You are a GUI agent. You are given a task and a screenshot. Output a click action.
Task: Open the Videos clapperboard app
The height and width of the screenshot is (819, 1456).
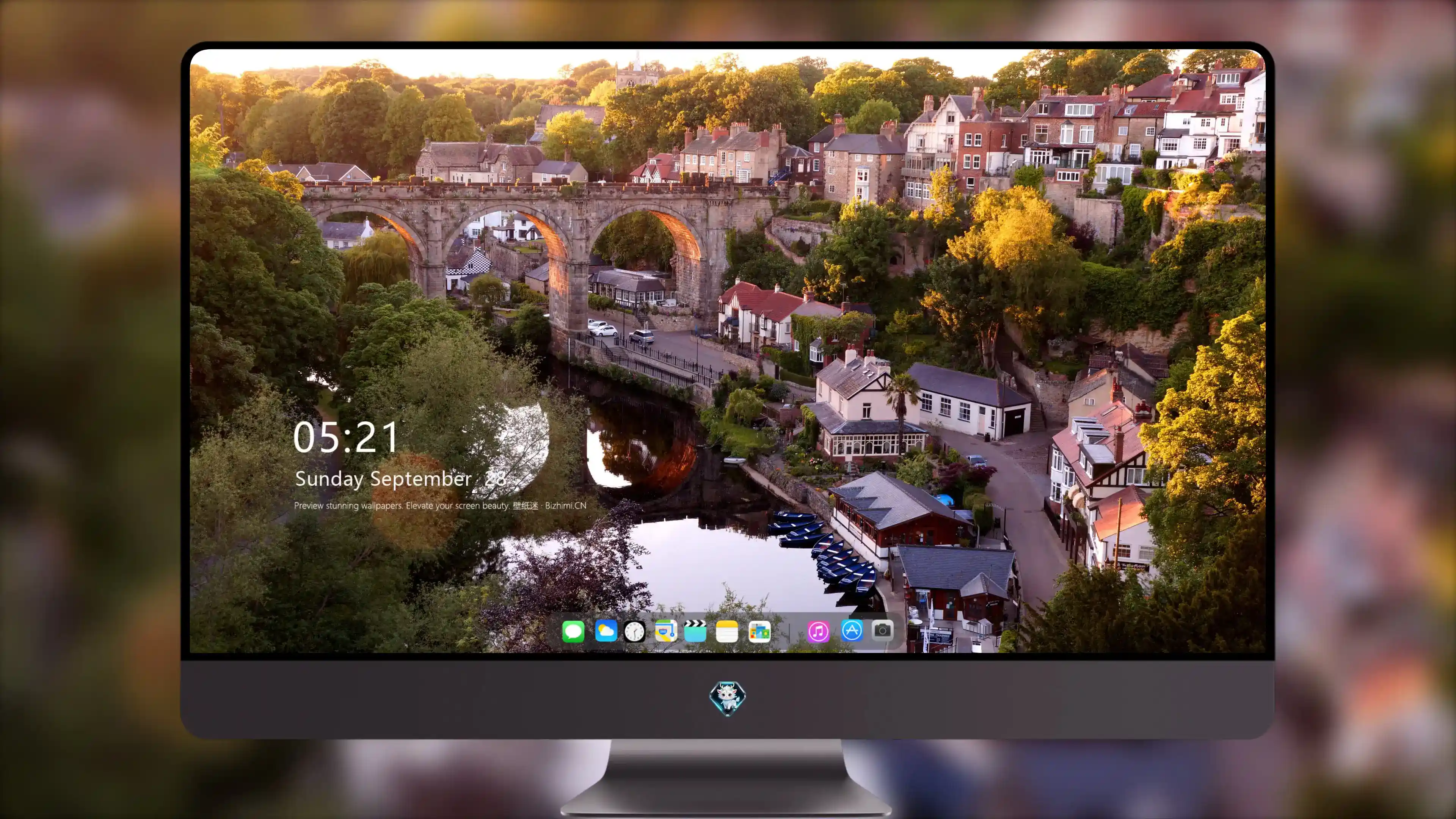(695, 631)
